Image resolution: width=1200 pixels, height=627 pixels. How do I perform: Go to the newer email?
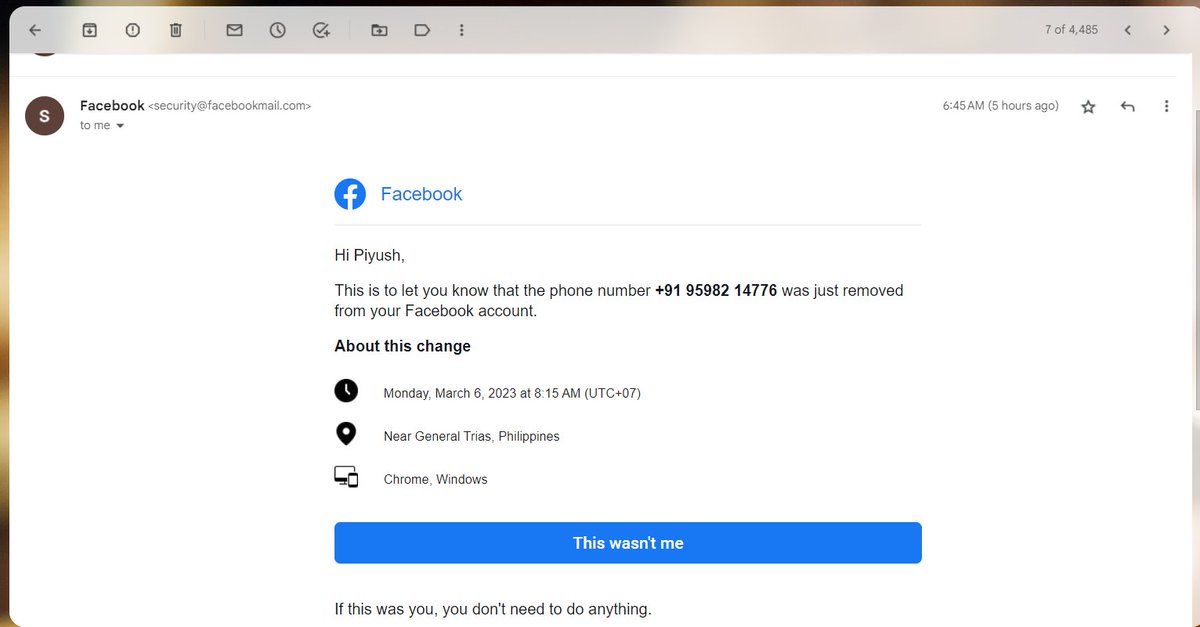[1127, 30]
